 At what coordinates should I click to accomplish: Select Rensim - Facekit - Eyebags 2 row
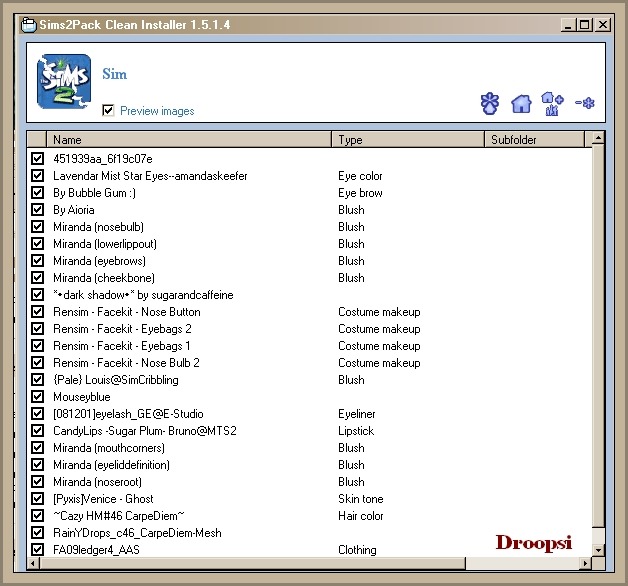click(x=309, y=328)
